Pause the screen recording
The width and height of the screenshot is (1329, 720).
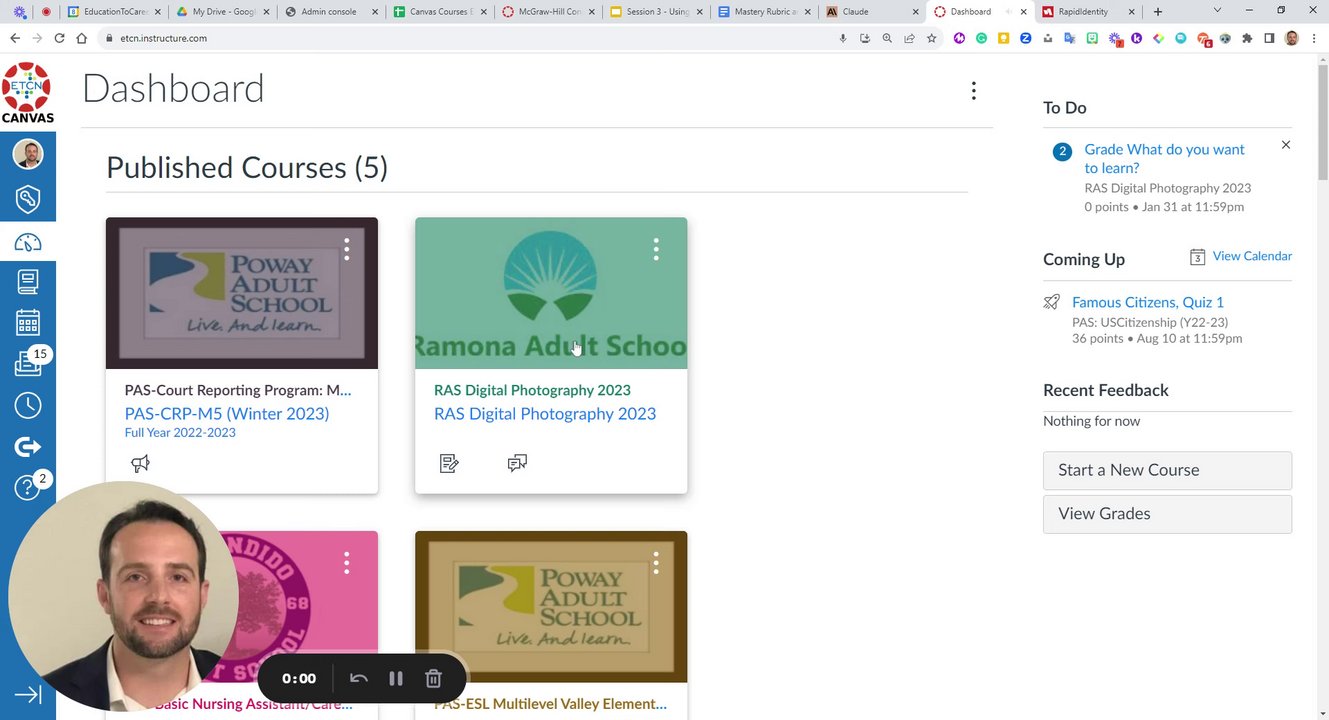point(396,679)
